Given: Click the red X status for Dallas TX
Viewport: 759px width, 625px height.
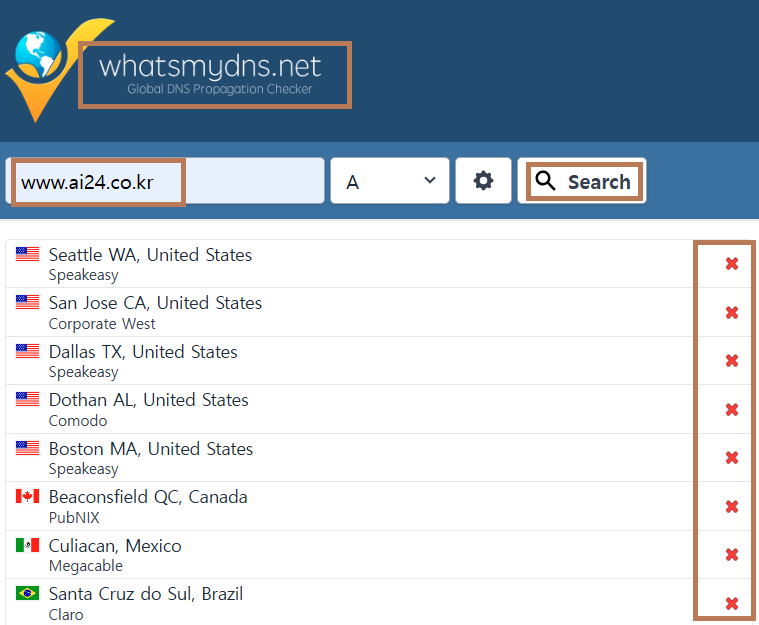Looking at the screenshot, I should (x=731, y=361).
